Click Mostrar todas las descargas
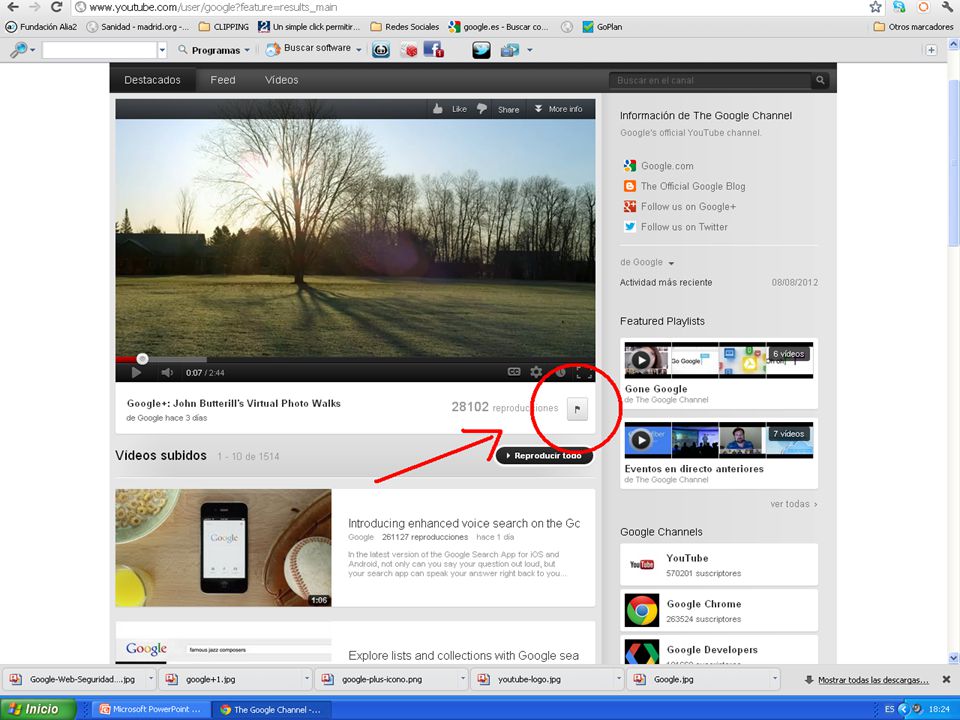Screen dimensions: 960x720 [x=873, y=680]
